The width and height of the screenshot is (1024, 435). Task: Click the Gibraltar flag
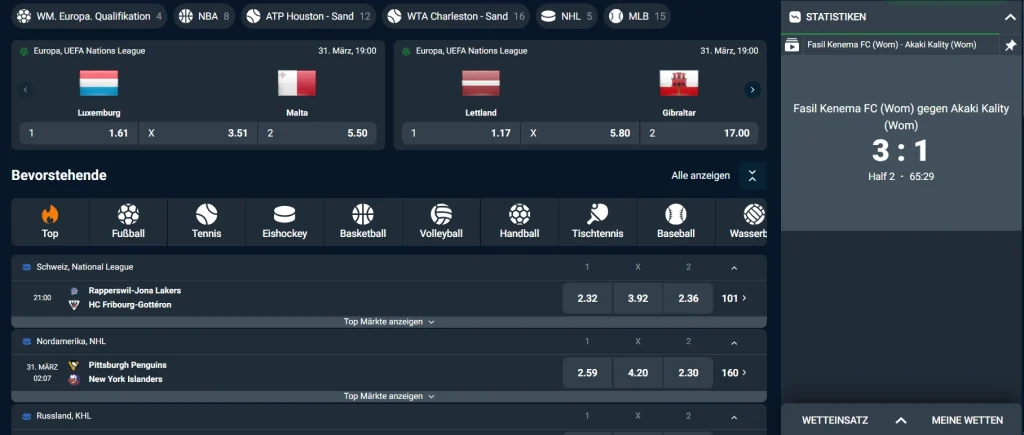679,84
